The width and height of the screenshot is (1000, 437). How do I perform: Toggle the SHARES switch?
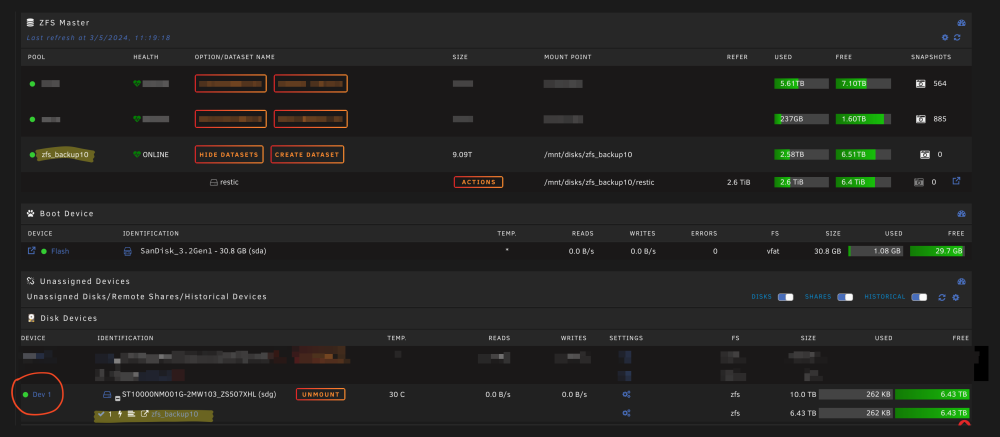tap(845, 297)
